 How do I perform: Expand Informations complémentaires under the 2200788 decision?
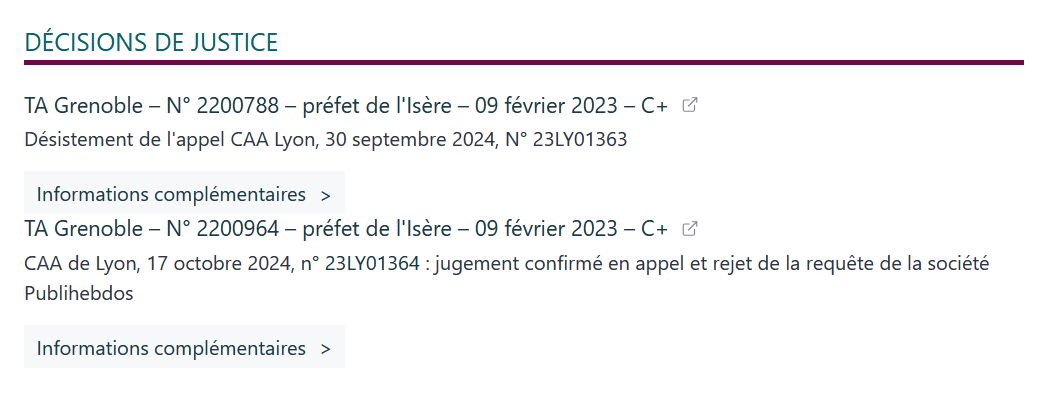[x=184, y=194]
